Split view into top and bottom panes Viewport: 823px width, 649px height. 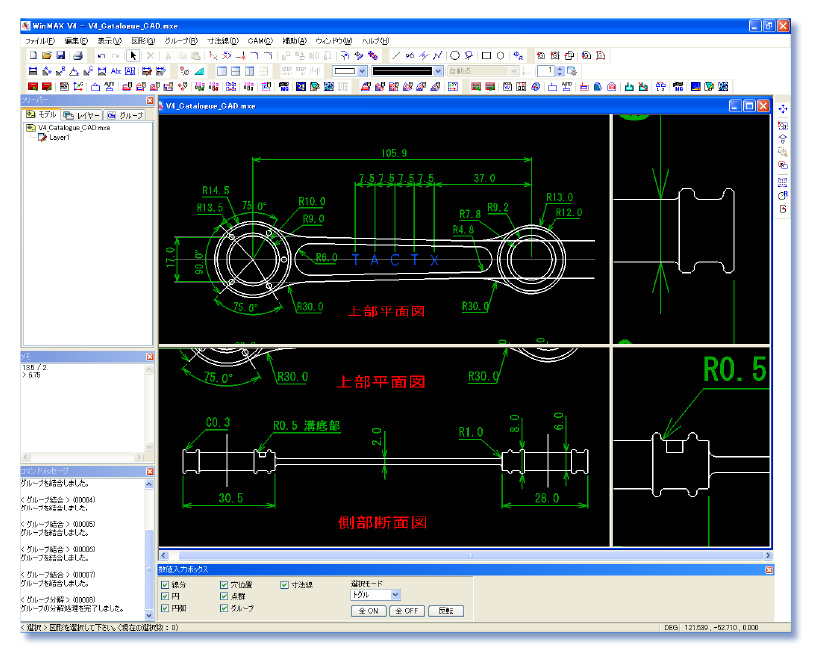pyautogui.click(x=236, y=71)
